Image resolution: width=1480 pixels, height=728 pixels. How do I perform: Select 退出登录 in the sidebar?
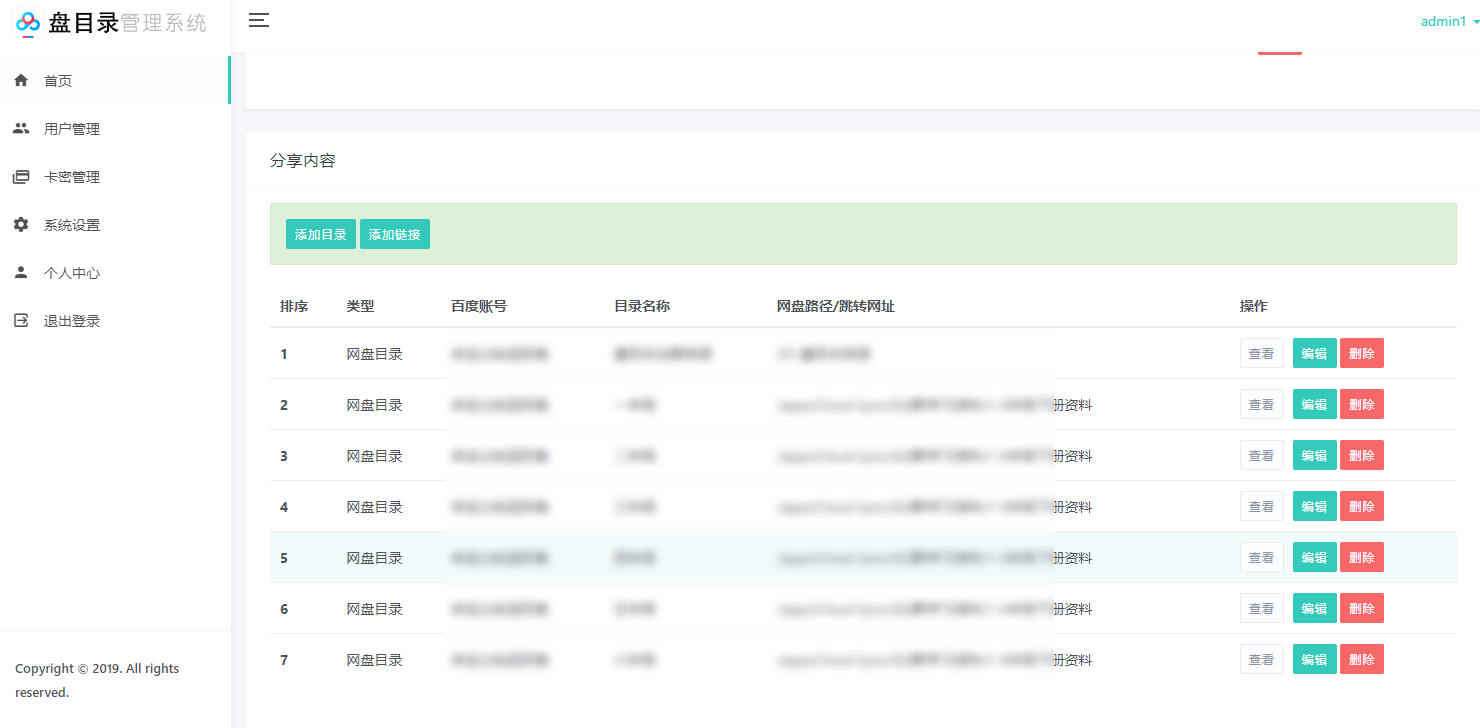[115, 321]
